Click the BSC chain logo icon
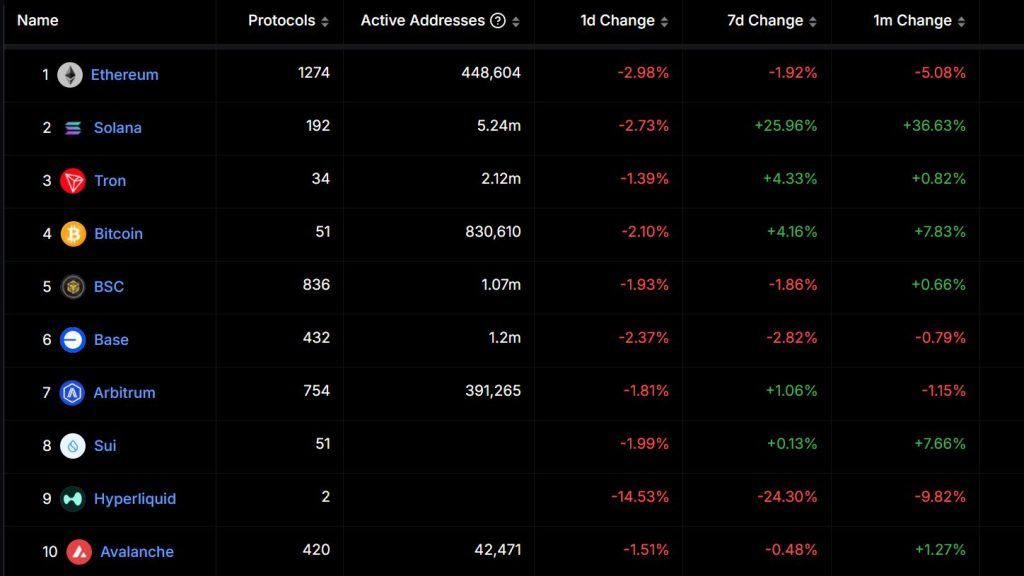Image resolution: width=1024 pixels, height=576 pixels. point(73,287)
